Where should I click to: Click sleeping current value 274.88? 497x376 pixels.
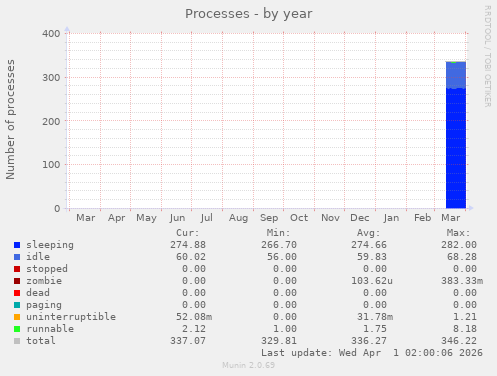tap(188, 245)
